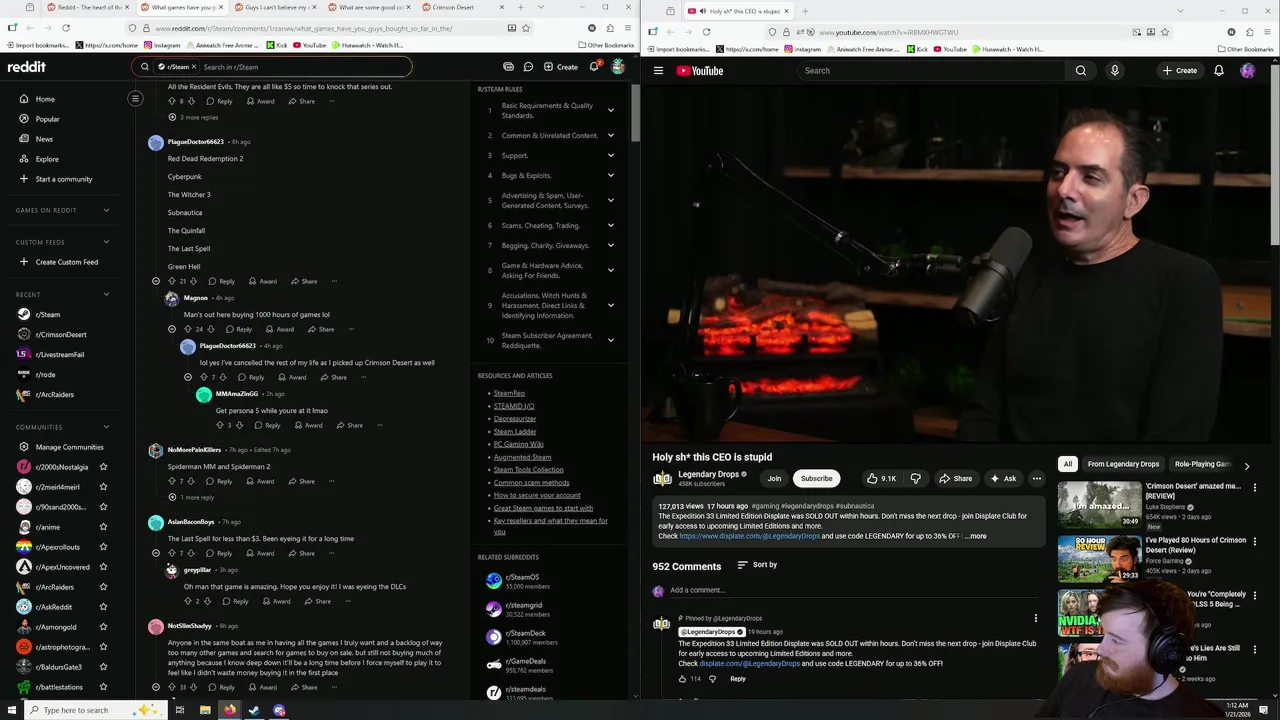
Task: Open File Explorer from taskbar
Action: [205, 710]
